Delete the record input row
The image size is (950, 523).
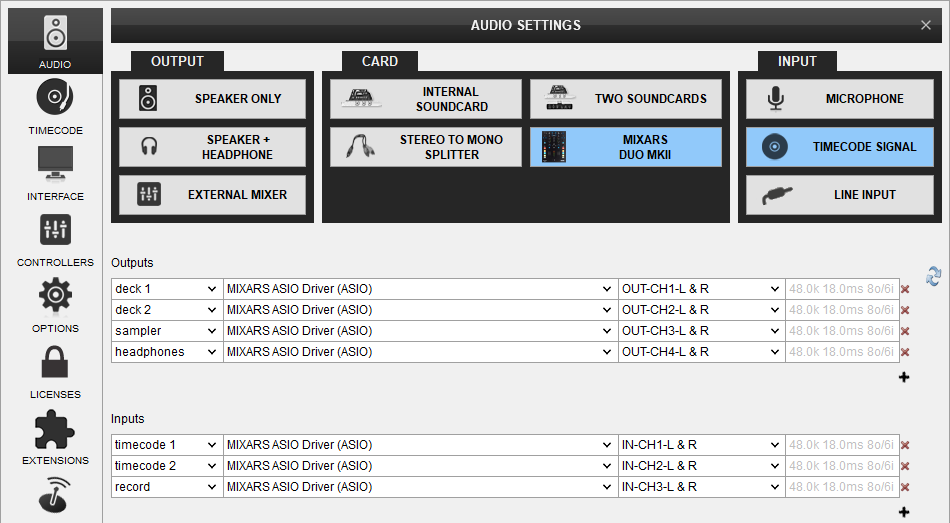click(x=905, y=488)
